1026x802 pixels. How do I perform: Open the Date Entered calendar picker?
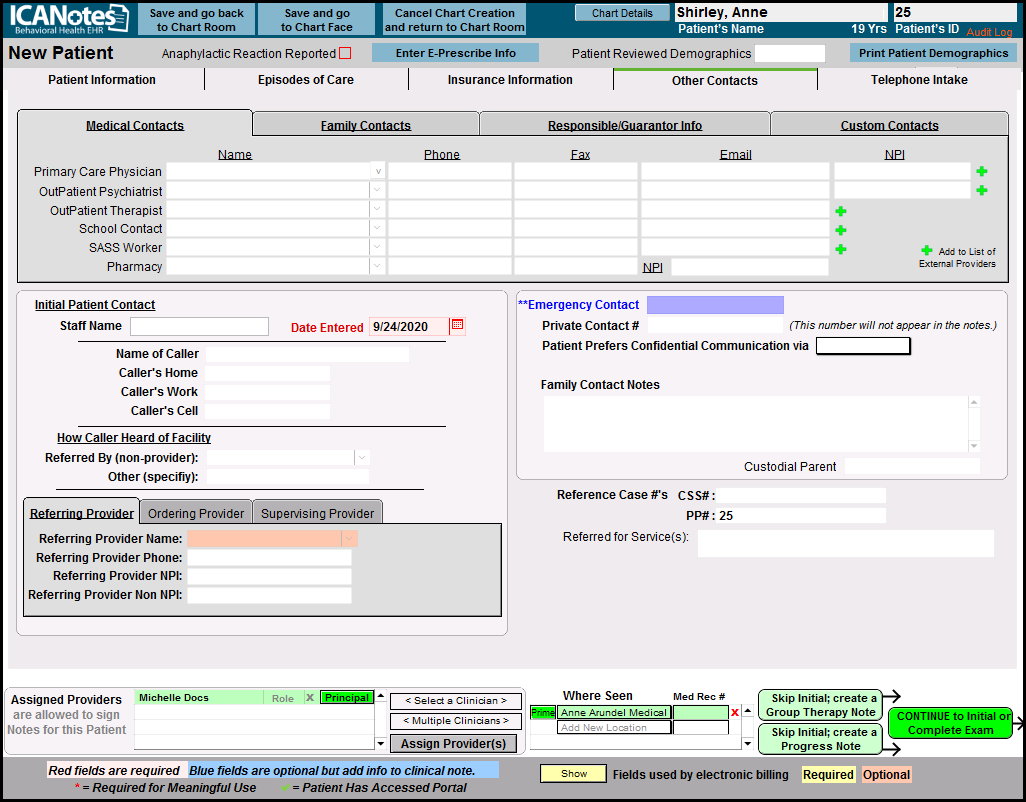point(458,326)
